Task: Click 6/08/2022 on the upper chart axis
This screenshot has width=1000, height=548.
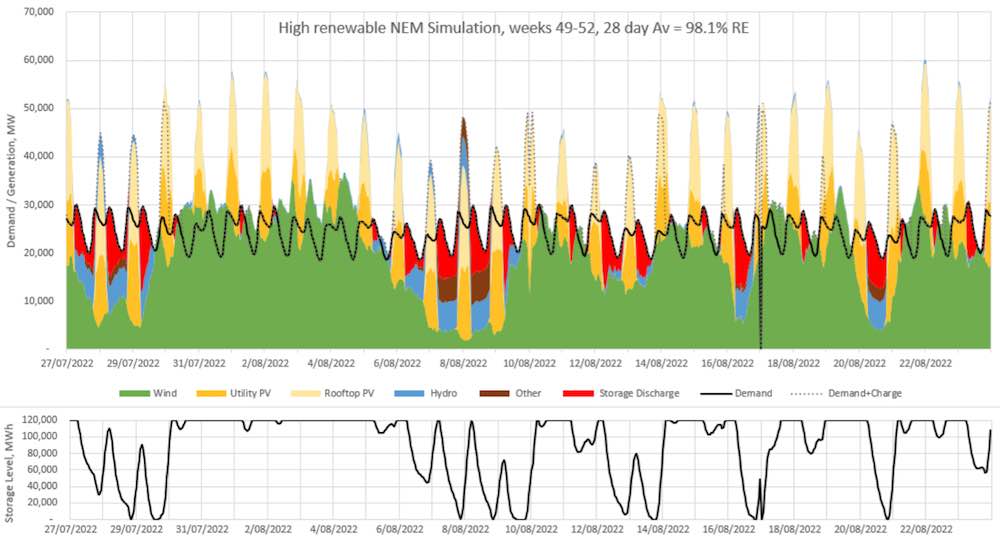Action: coord(397,363)
